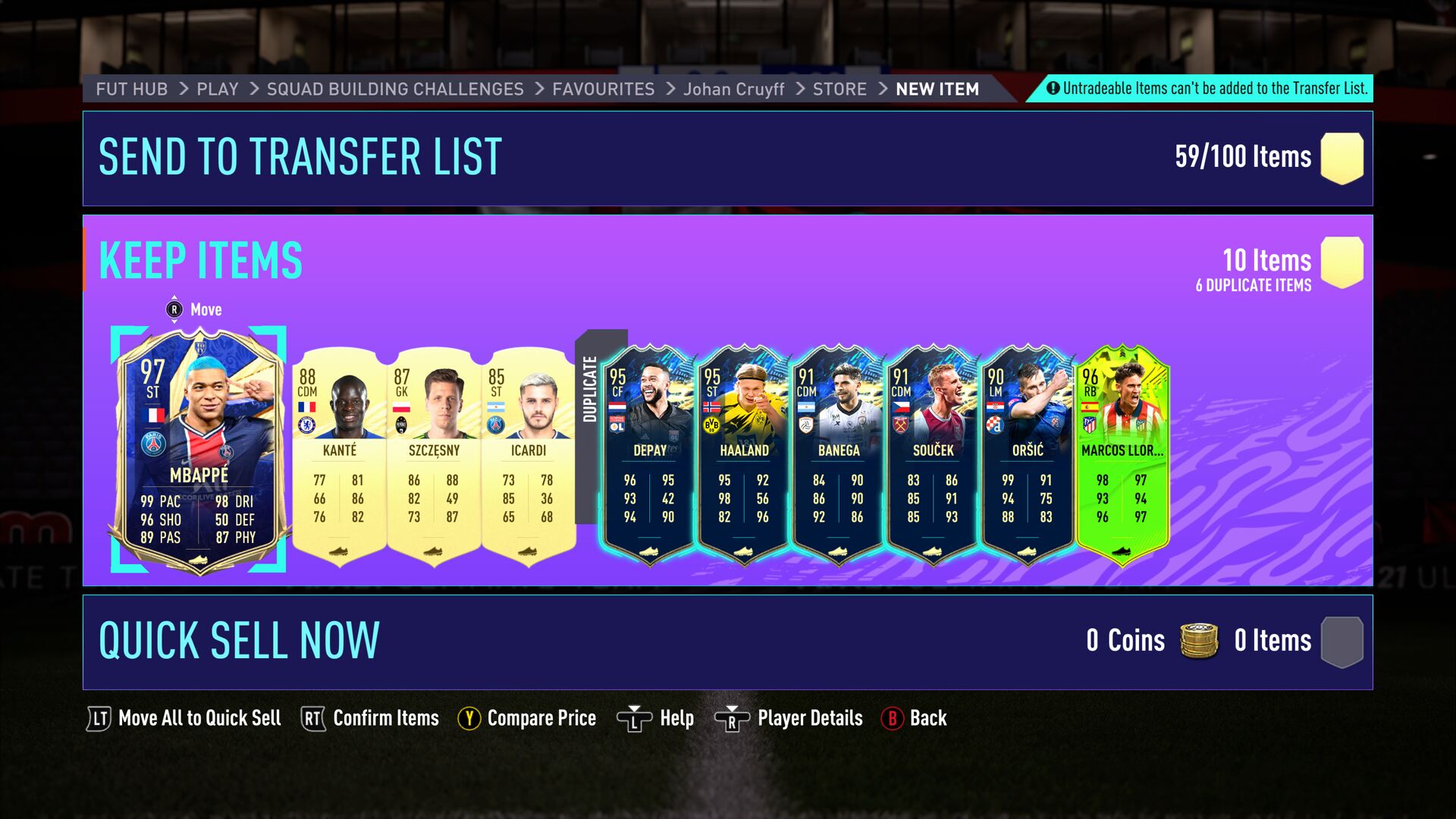
Task: Open FUT HUB in breadcrumb
Action: [x=132, y=89]
